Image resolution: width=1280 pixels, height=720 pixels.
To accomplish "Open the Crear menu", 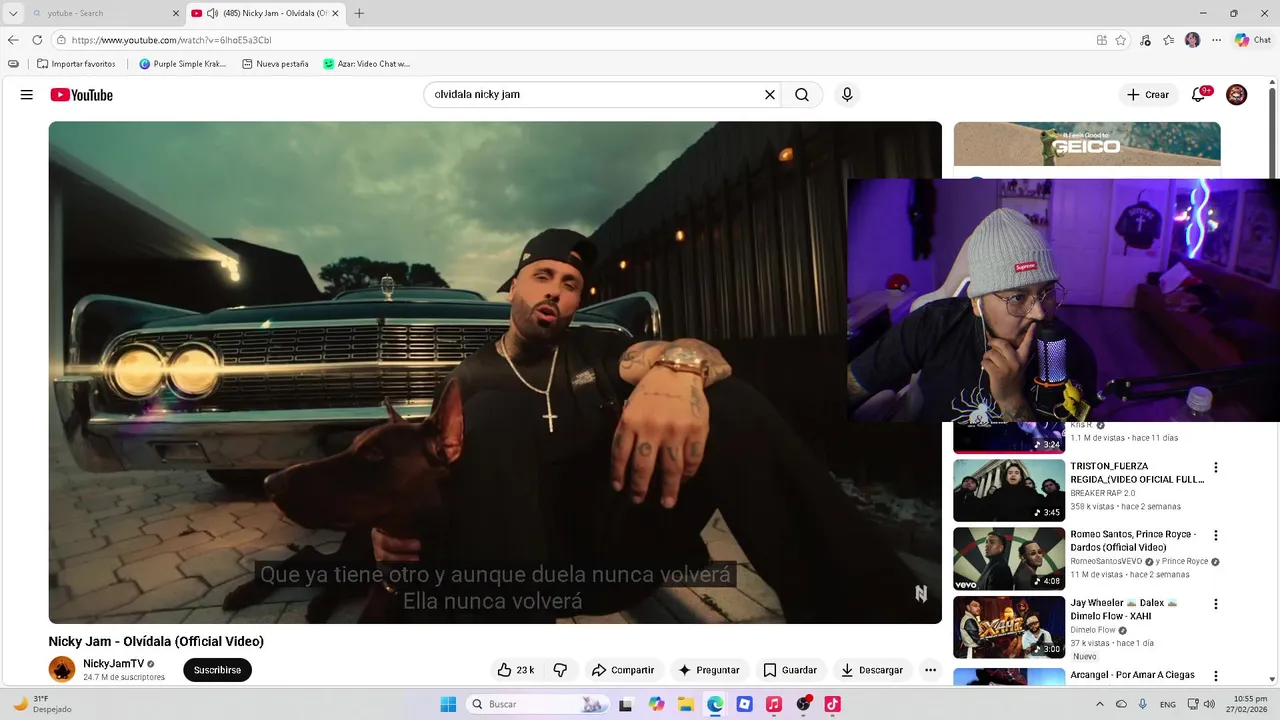I will pyautogui.click(x=1147, y=95).
